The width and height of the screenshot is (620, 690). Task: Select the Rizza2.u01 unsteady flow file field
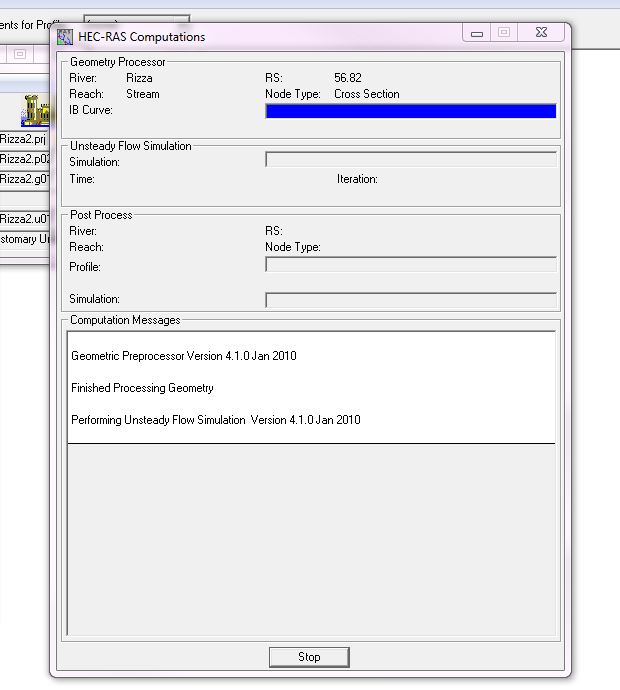pyautogui.click(x=24, y=219)
